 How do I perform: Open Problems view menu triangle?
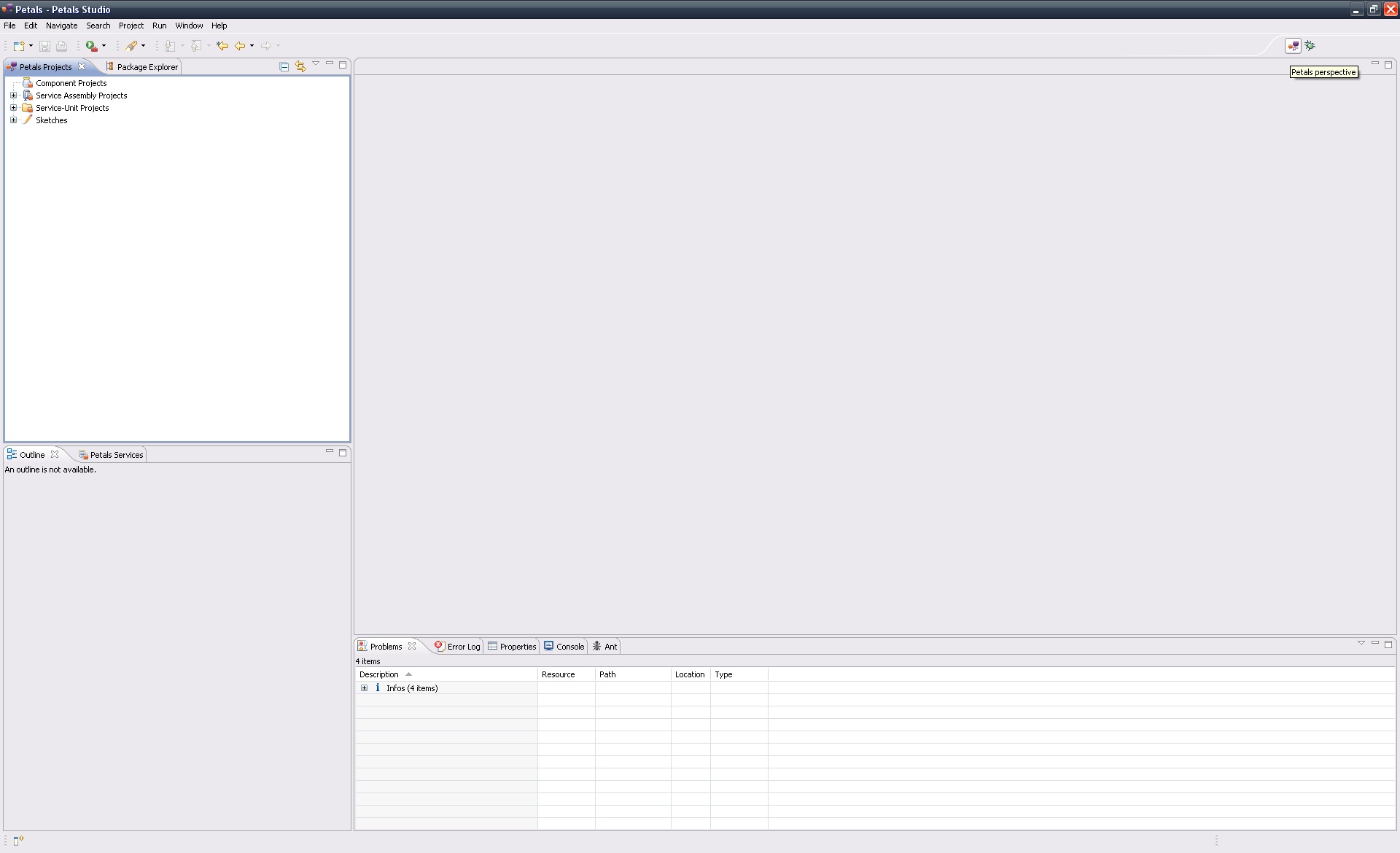click(1361, 643)
